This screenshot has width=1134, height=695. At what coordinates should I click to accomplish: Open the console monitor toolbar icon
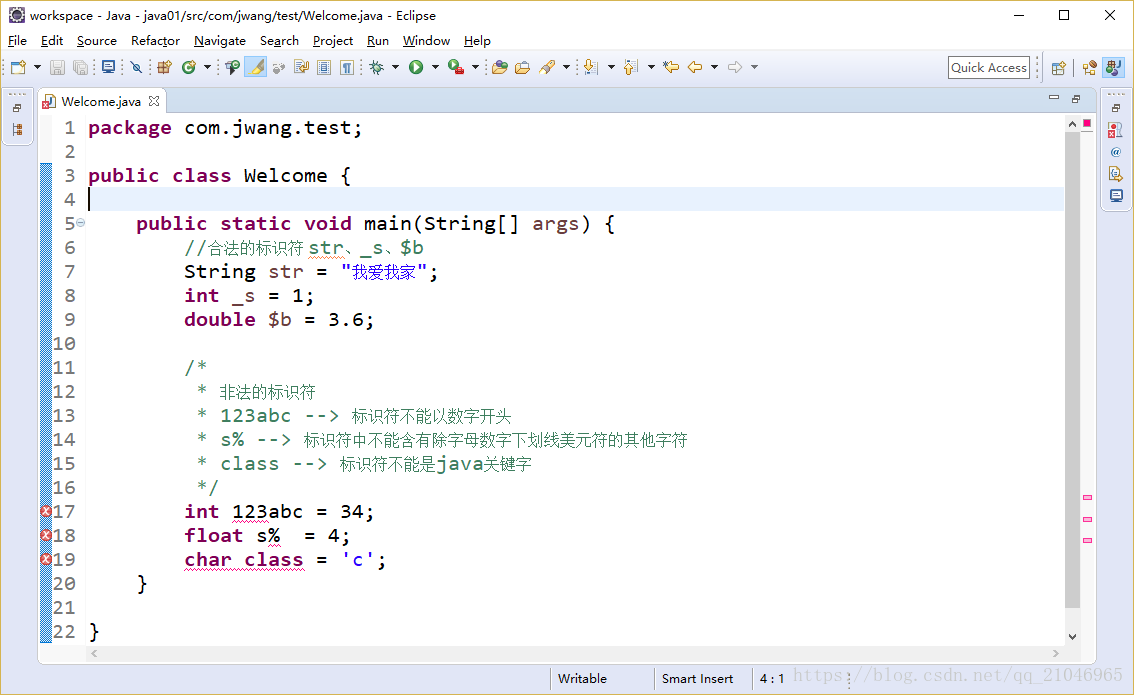point(108,67)
